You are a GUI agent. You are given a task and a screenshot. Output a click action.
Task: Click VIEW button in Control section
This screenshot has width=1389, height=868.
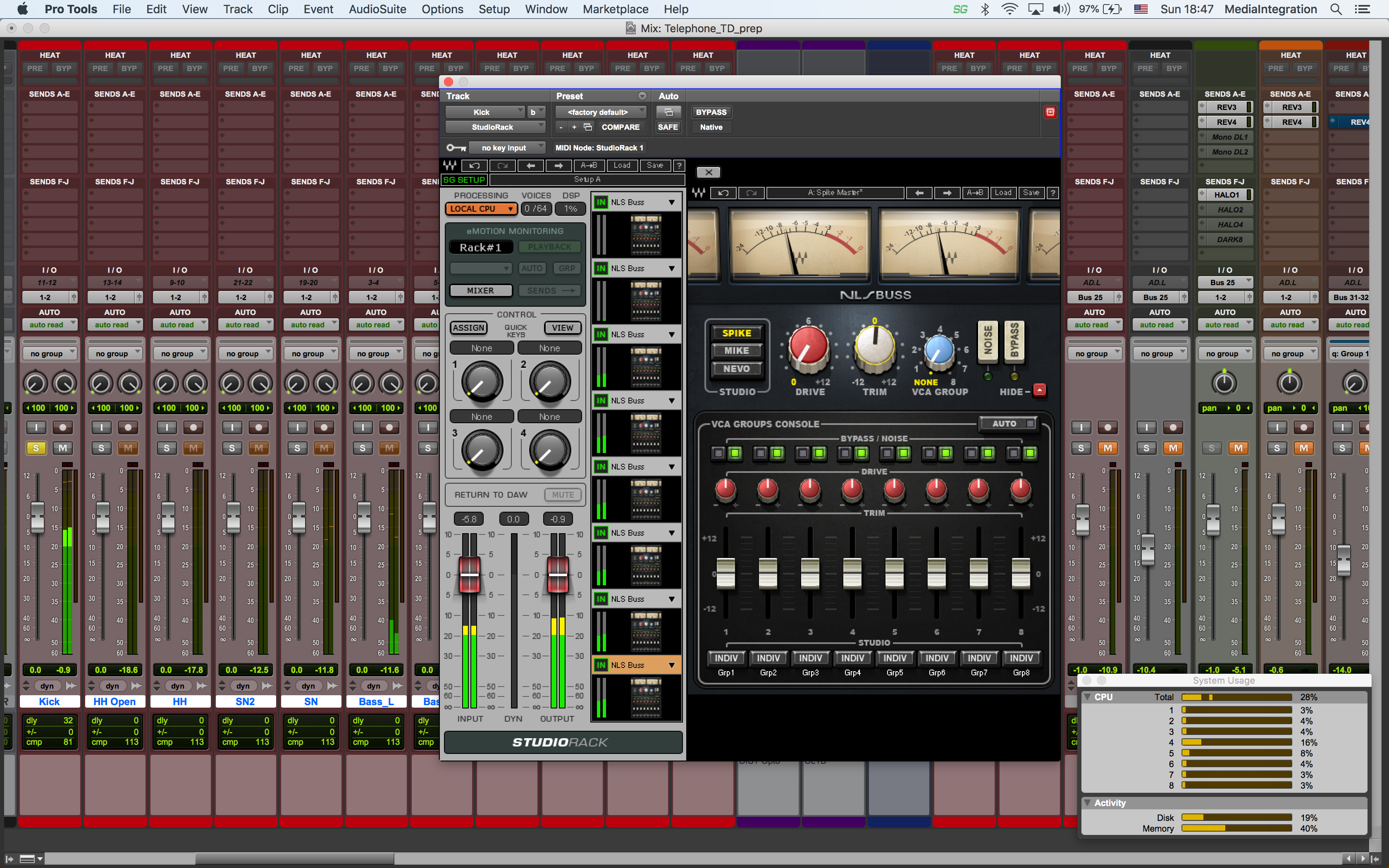click(563, 328)
